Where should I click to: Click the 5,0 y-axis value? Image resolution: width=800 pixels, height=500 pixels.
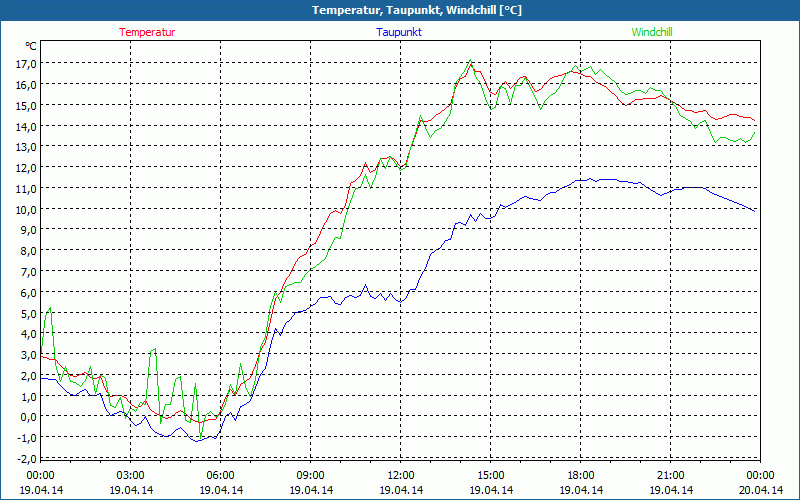(29, 313)
